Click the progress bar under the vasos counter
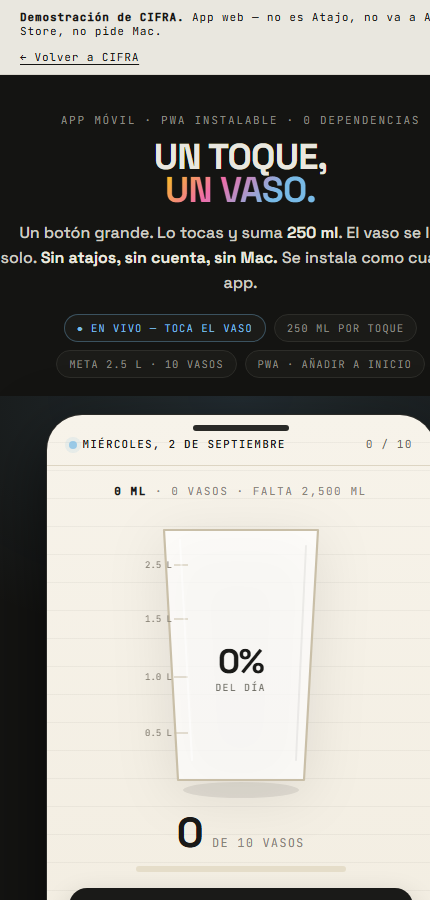430x900 pixels. pyautogui.click(x=241, y=869)
